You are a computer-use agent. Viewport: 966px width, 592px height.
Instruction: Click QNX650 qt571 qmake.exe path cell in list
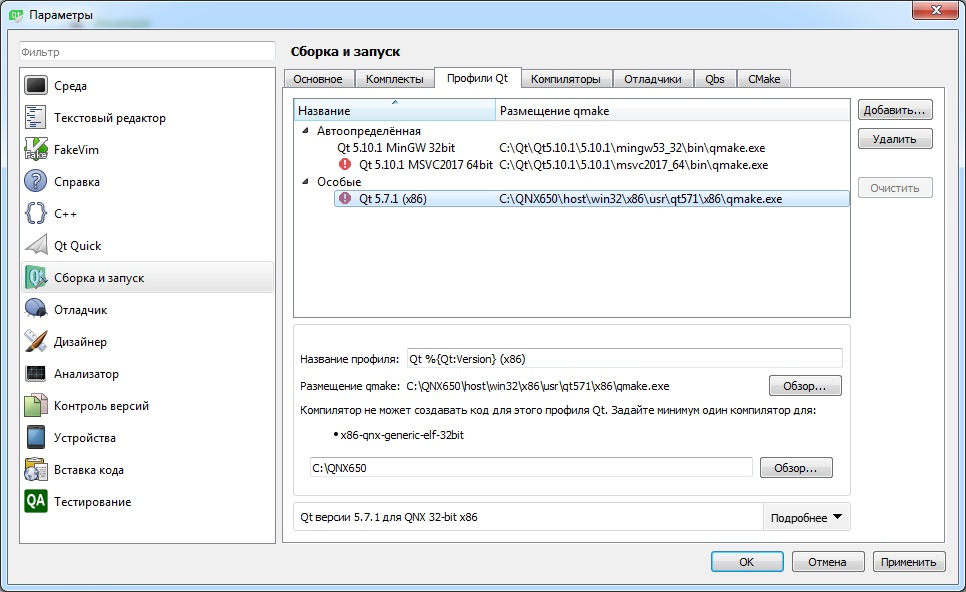[641, 199]
